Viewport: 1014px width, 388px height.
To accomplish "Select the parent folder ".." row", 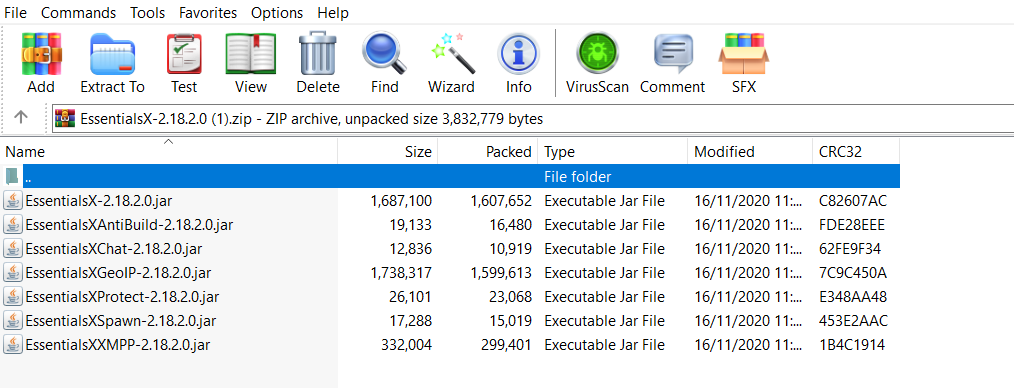I will 450,177.
